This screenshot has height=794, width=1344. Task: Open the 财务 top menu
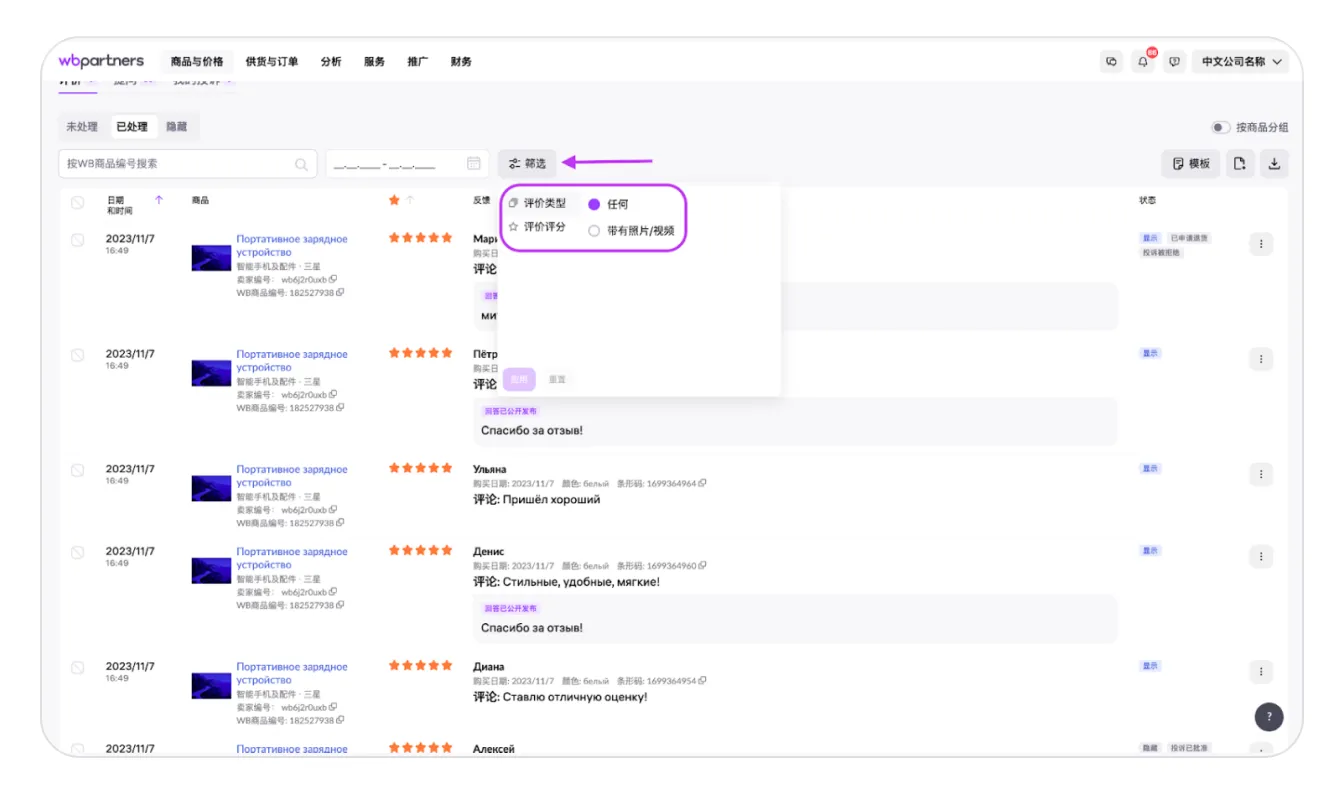461,62
